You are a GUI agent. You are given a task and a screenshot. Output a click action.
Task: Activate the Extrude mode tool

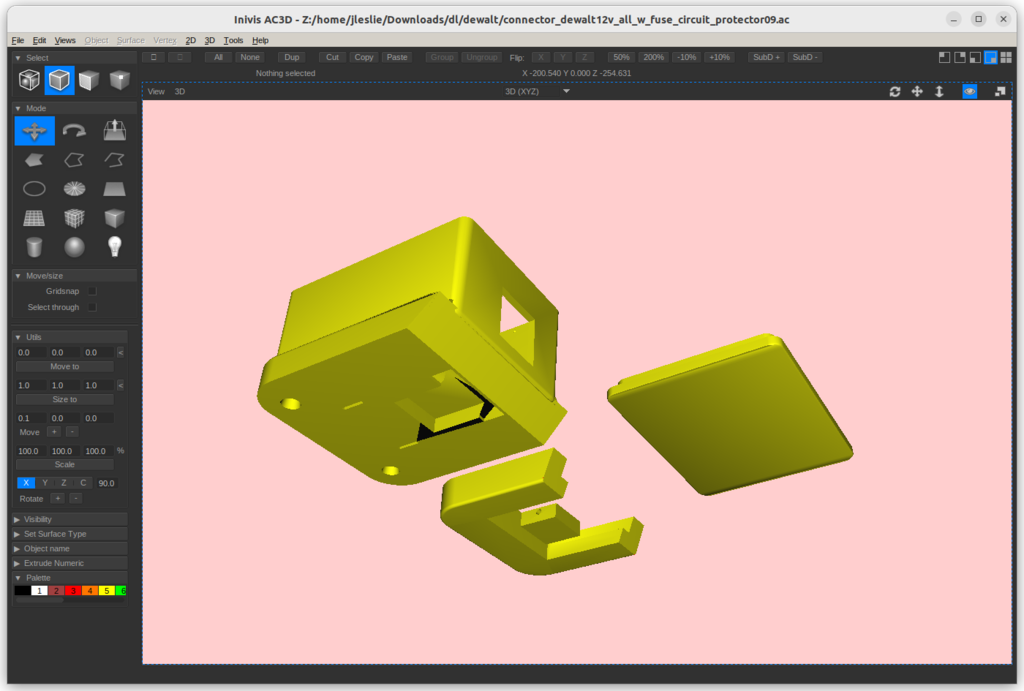coord(114,131)
